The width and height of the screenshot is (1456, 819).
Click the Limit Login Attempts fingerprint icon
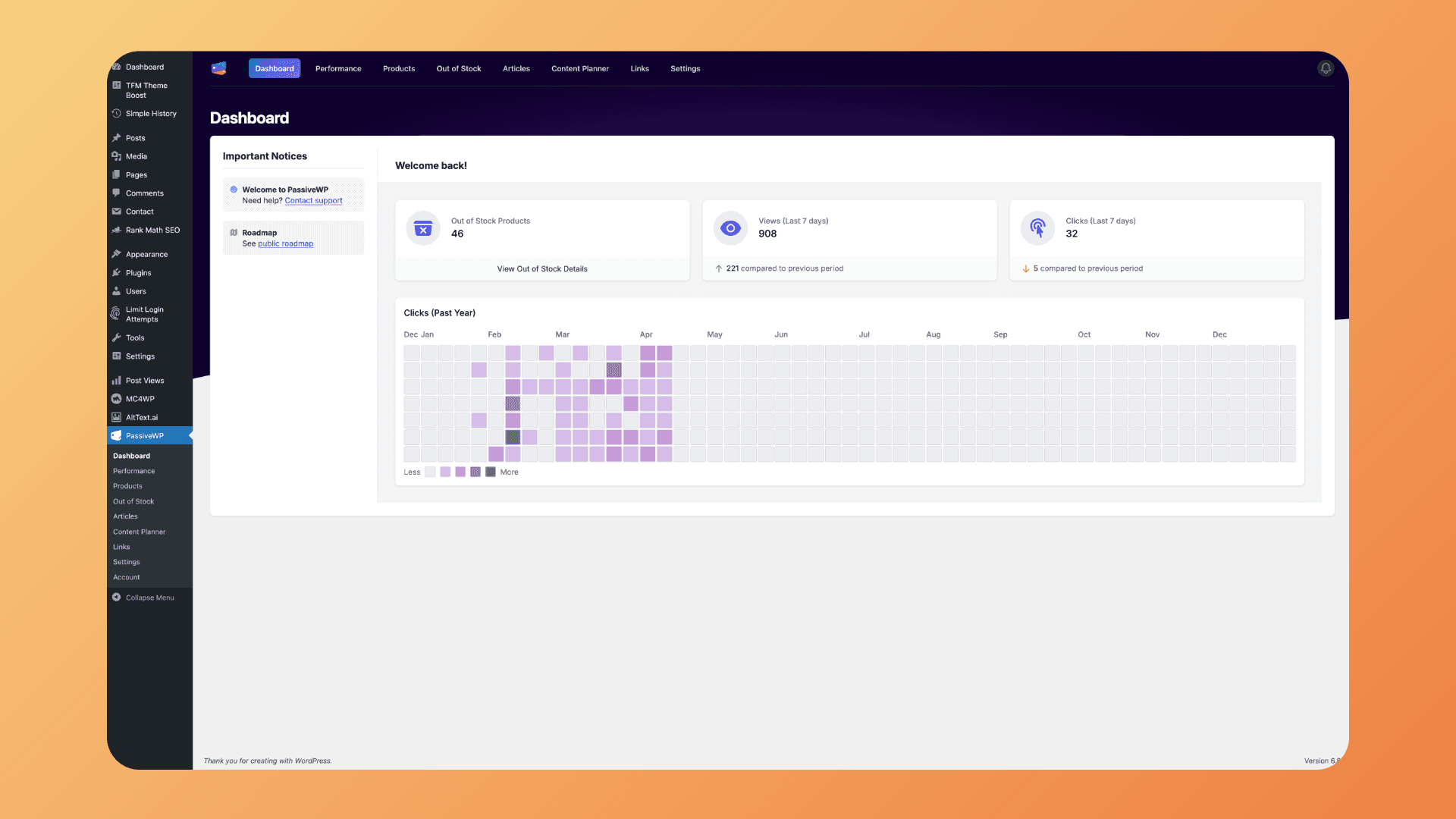115,313
